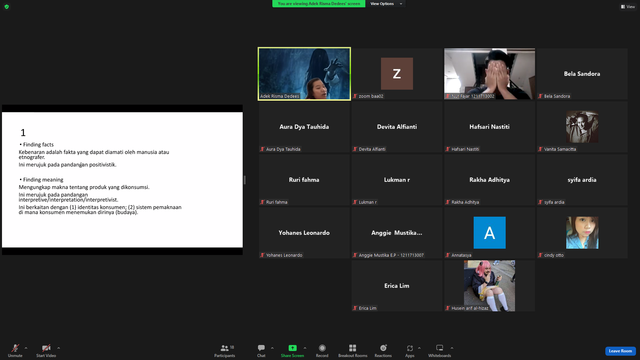Select the cindy otto photo tile
Viewport: 640px width, 360px height.
click(x=582, y=233)
